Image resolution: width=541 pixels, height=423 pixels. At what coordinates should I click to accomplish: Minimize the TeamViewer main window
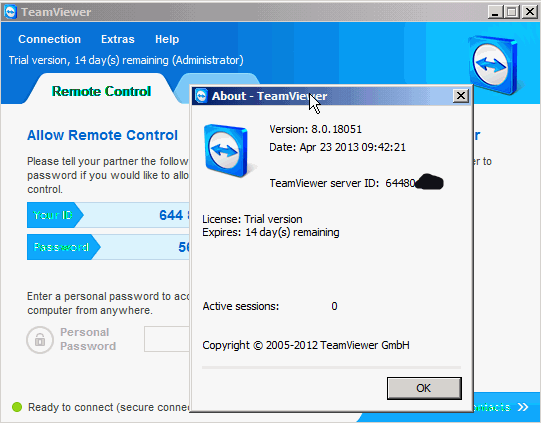coord(495,12)
